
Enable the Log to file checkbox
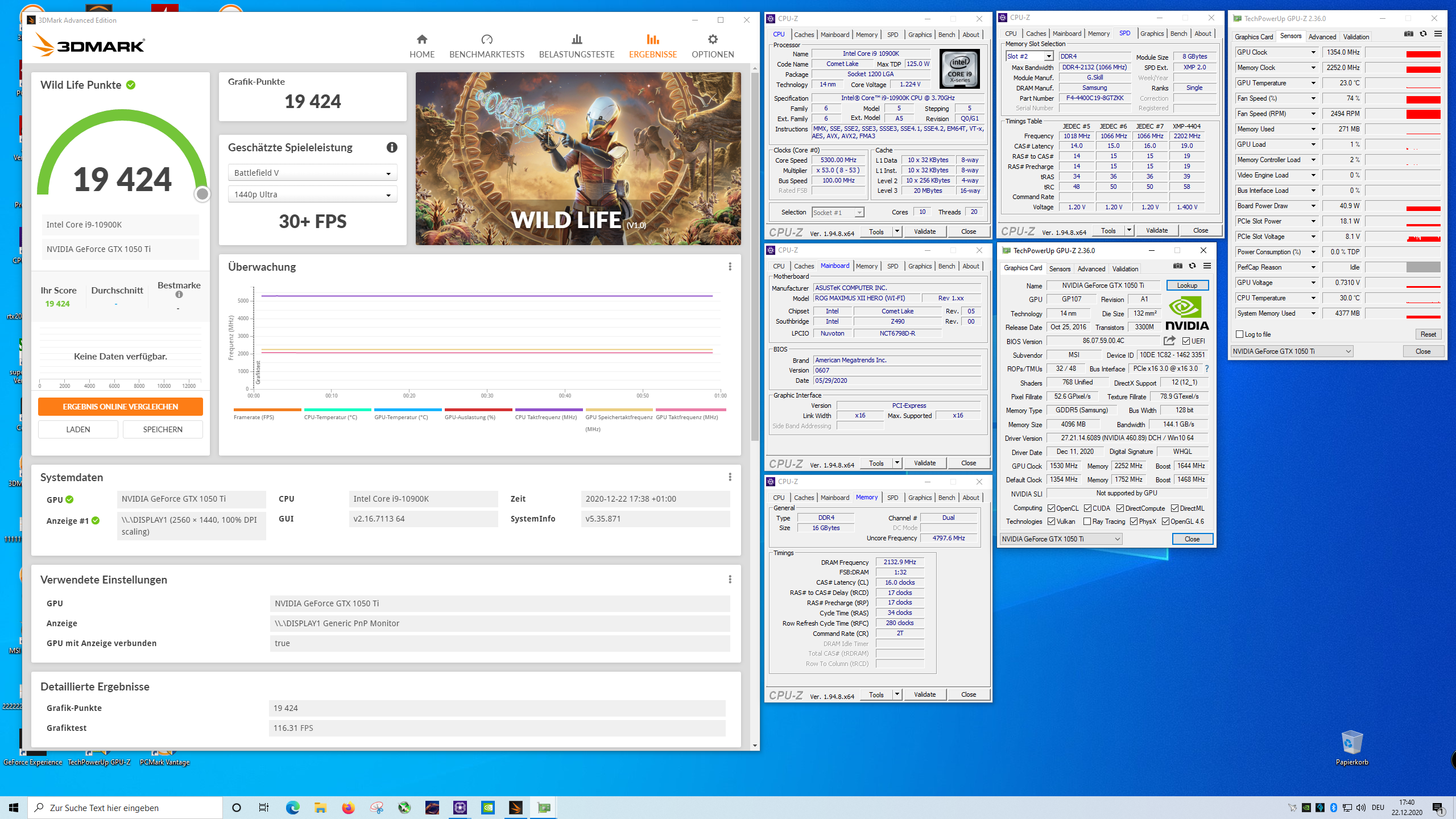point(1240,334)
